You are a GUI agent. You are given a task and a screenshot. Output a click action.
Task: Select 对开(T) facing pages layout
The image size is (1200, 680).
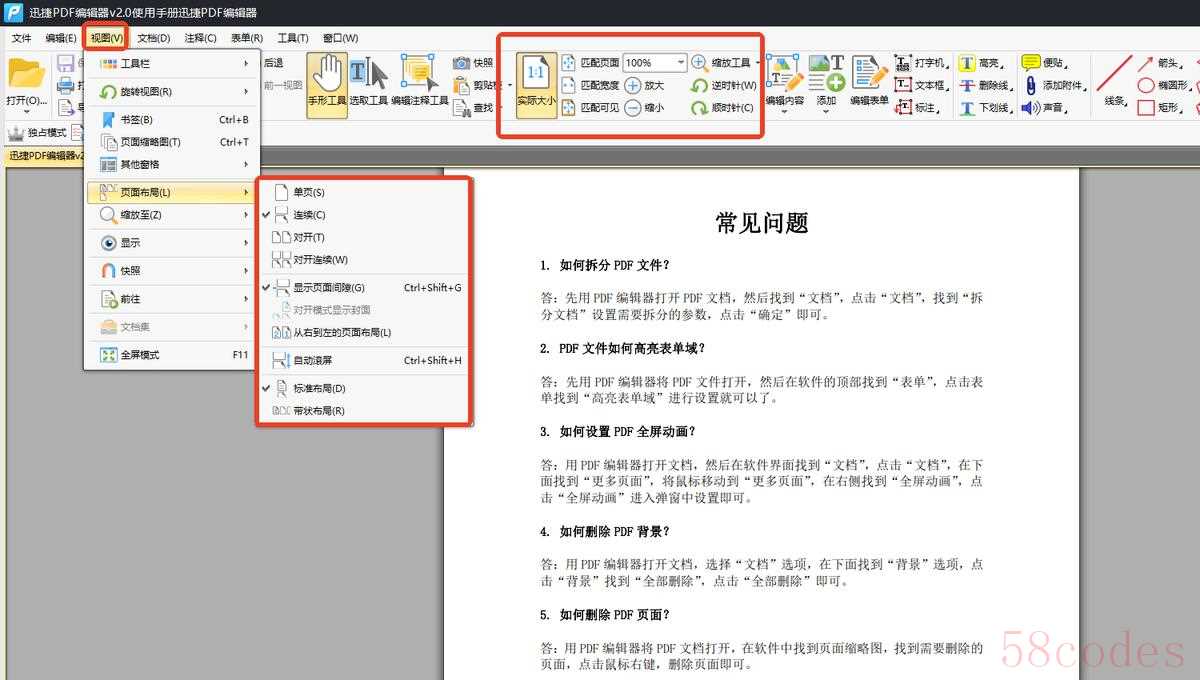coord(364,237)
